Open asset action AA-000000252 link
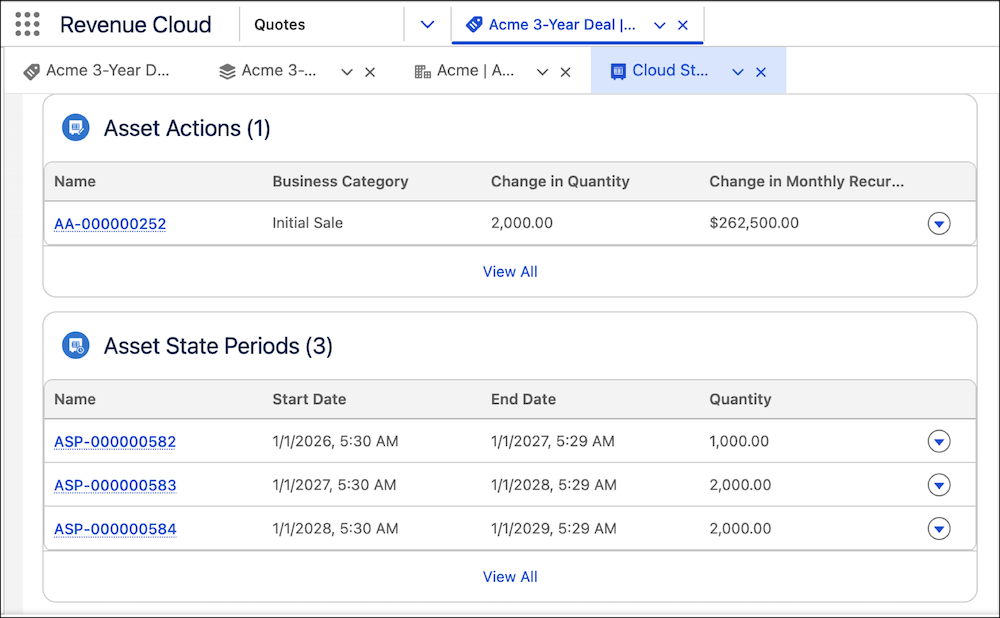The height and width of the screenshot is (618, 1000). click(110, 224)
